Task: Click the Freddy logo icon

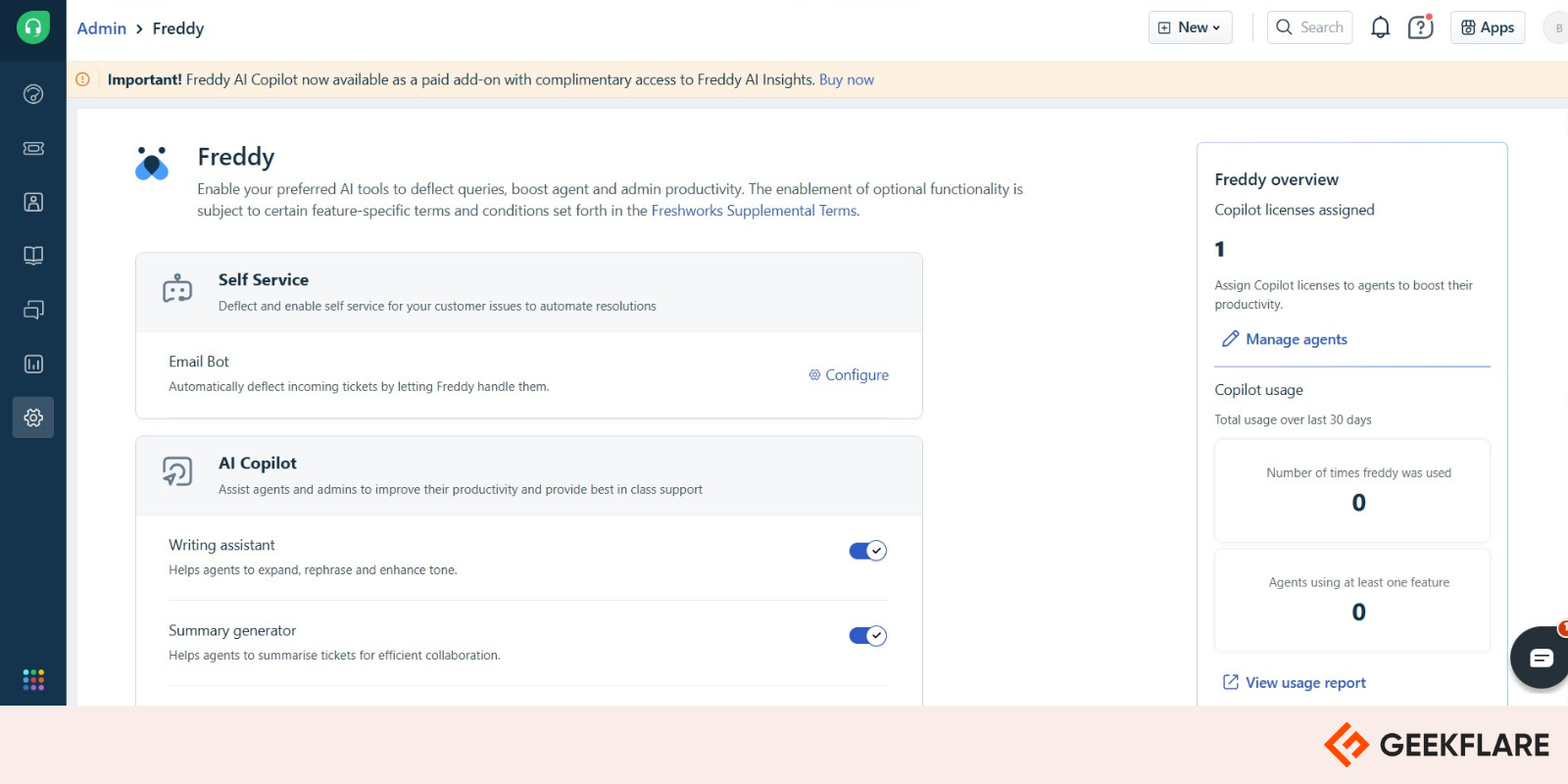Action: point(152,164)
